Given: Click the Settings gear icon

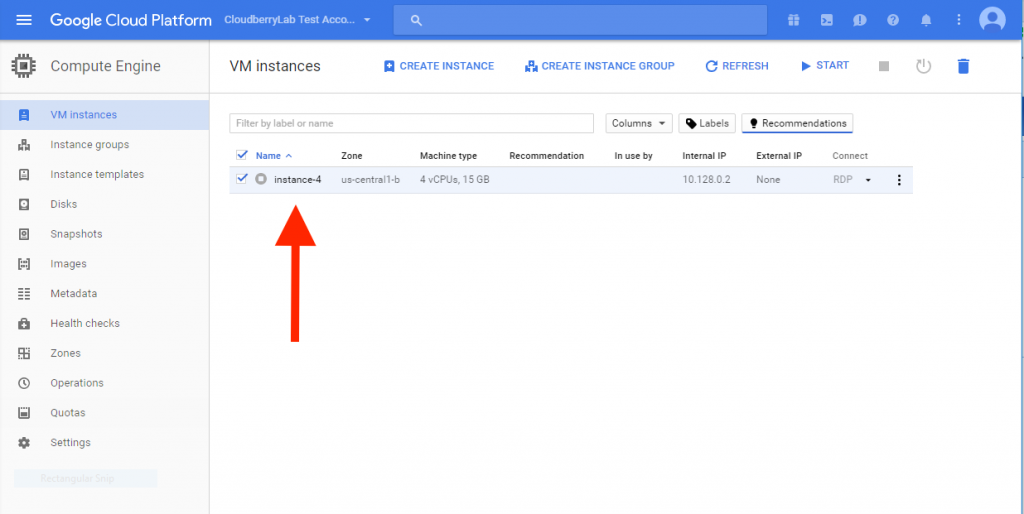Looking at the screenshot, I should (x=24, y=443).
